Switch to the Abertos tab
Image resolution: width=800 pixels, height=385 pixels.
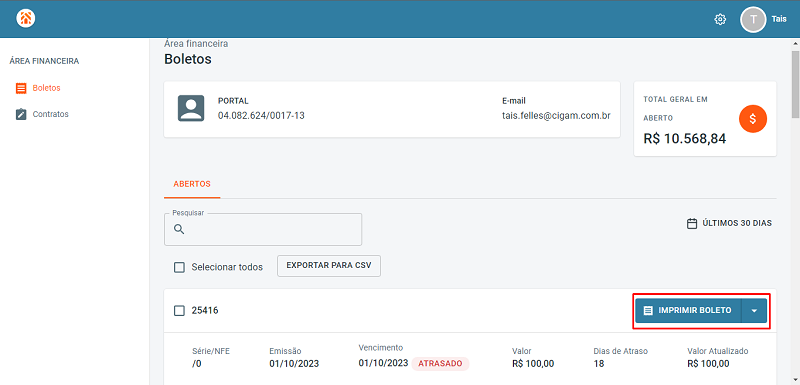click(x=192, y=184)
